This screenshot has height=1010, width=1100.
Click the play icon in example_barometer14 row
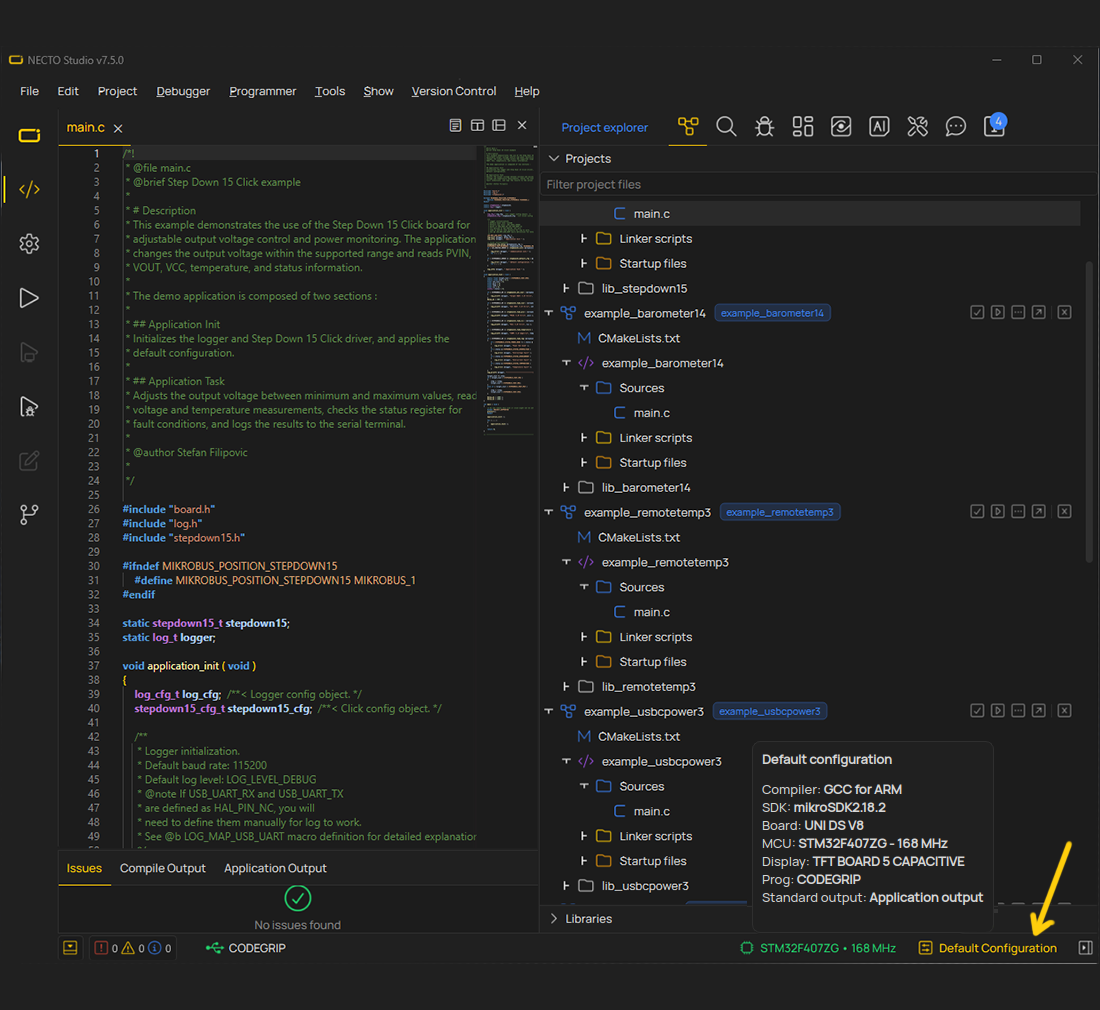[998, 312]
